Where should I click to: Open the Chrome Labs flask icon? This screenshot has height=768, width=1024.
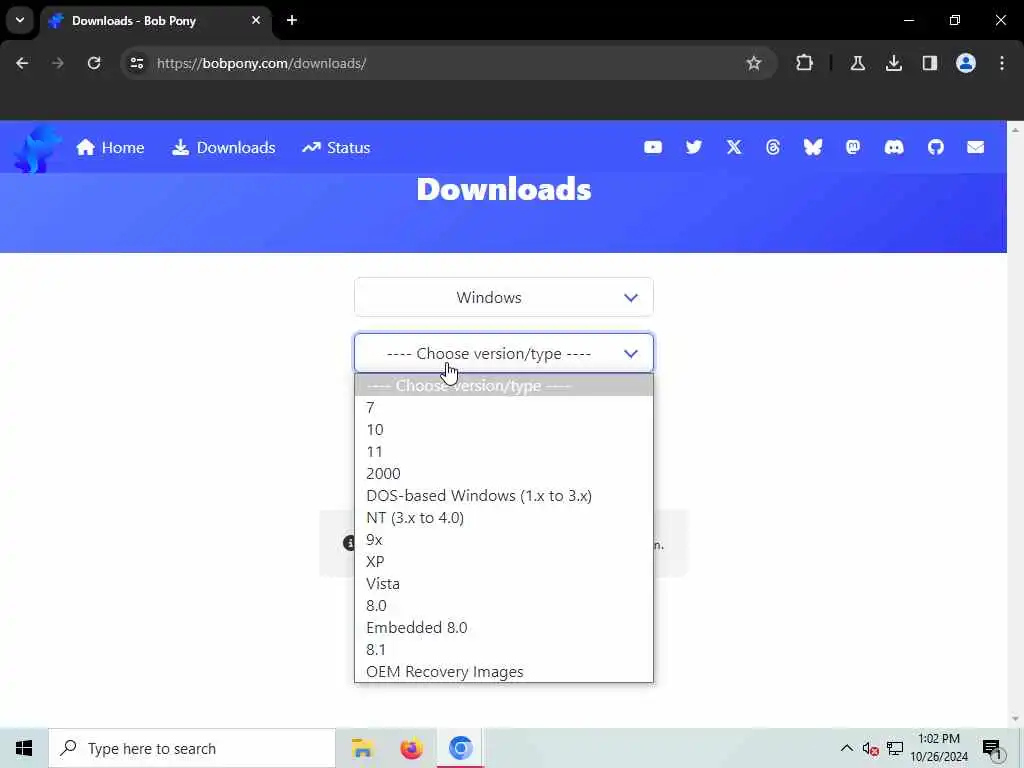coord(857,63)
